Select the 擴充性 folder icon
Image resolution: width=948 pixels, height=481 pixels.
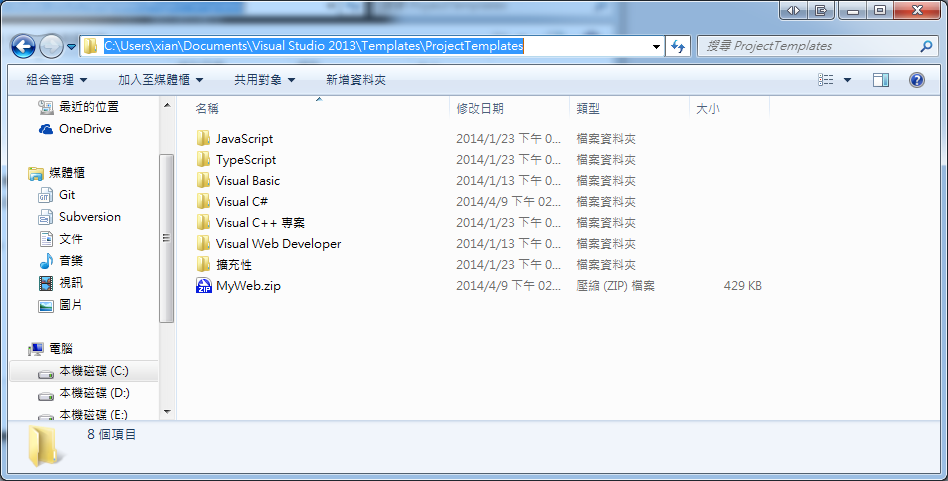(203, 265)
